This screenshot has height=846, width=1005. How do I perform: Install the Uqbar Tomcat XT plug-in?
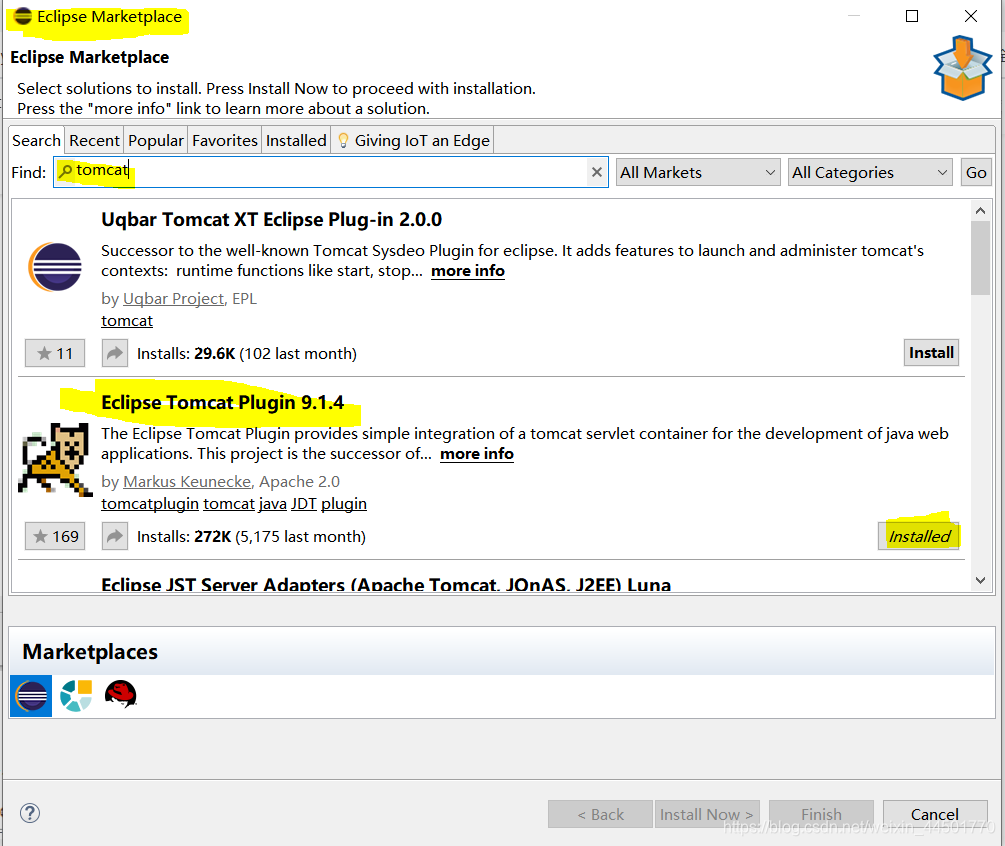[931, 352]
